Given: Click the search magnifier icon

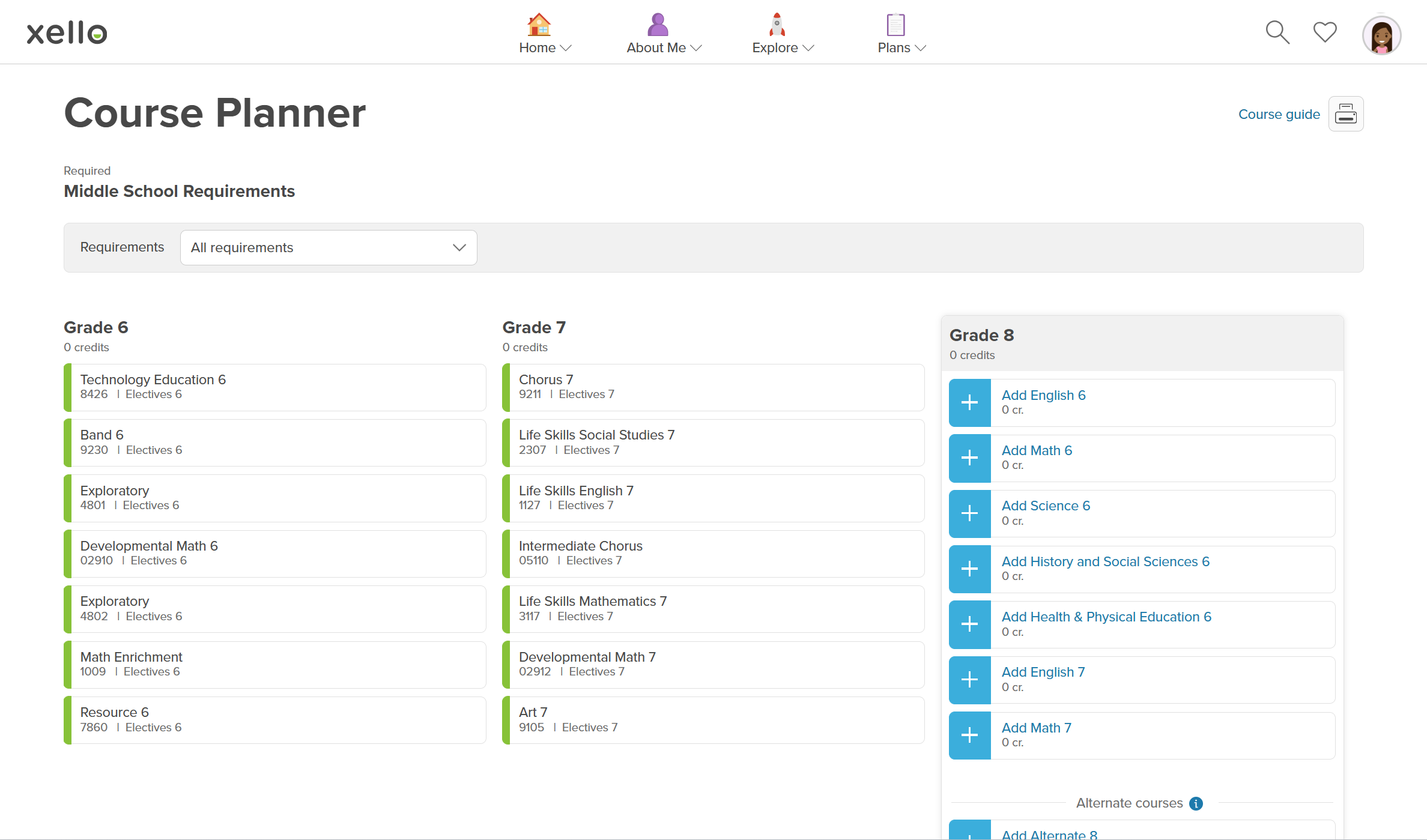Looking at the screenshot, I should 1277,32.
